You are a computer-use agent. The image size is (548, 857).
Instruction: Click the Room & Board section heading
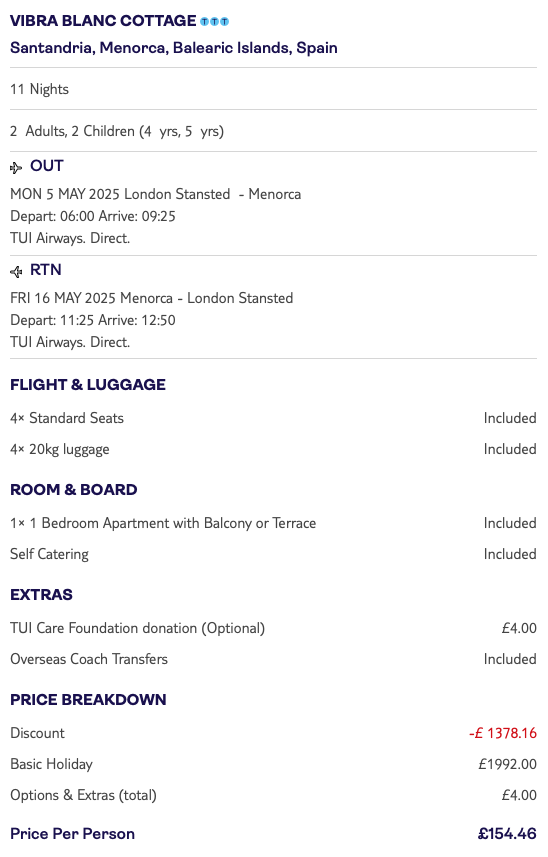pos(74,490)
